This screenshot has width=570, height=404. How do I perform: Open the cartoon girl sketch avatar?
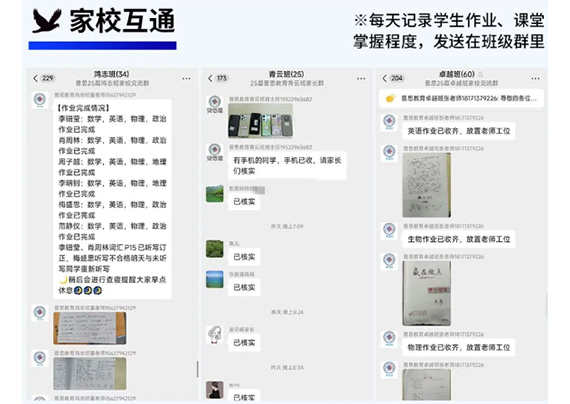click(x=214, y=335)
